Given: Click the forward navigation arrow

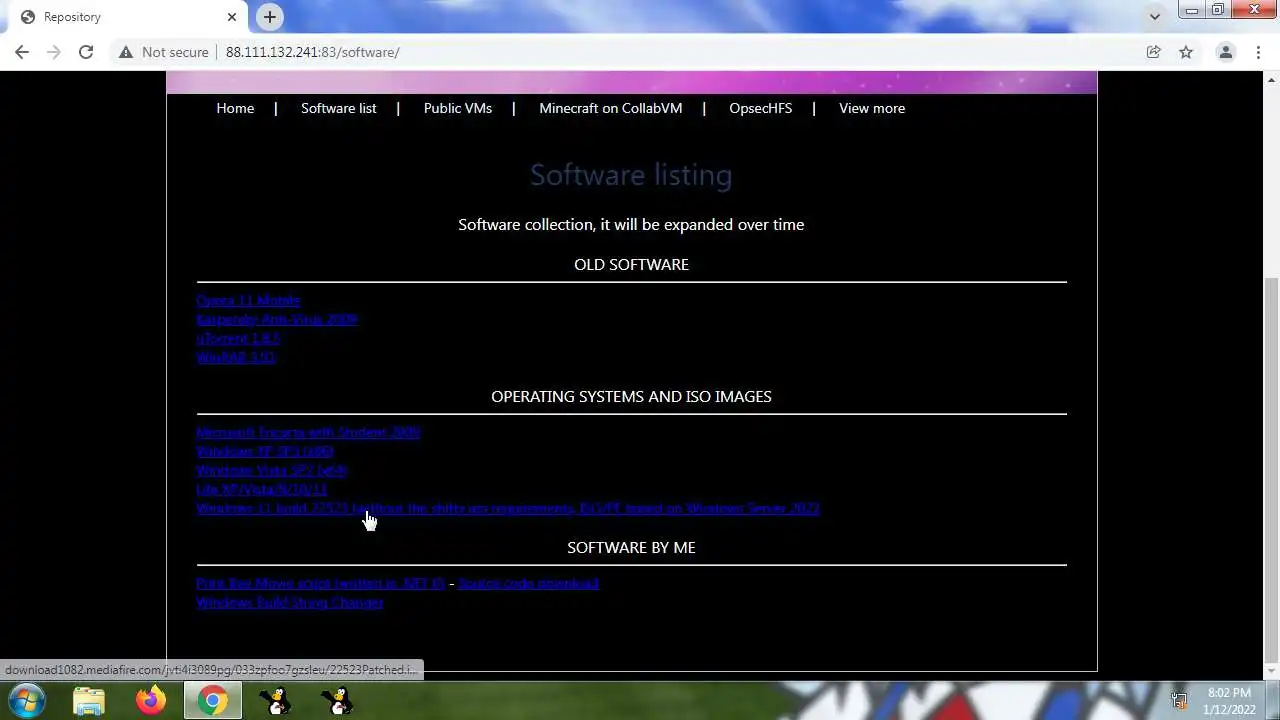Looking at the screenshot, I should (x=54, y=52).
